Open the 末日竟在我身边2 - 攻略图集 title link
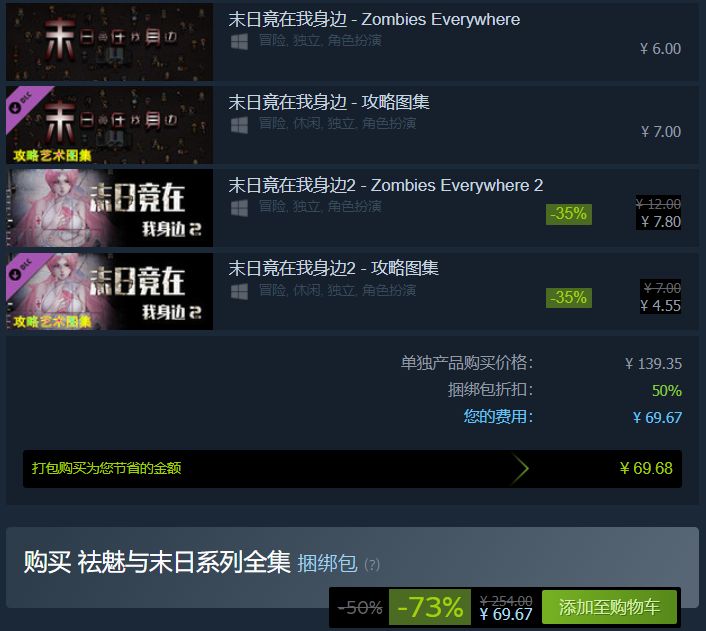 tap(333, 268)
